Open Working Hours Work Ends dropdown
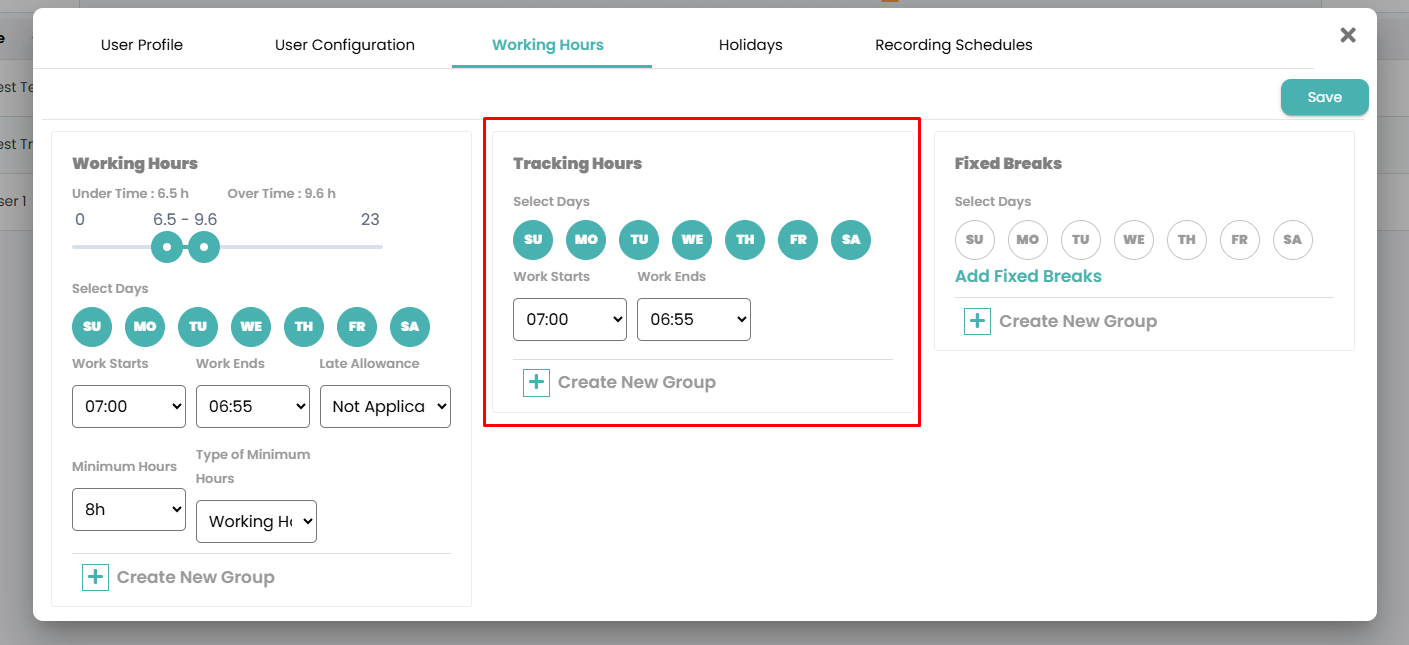 point(253,406)
